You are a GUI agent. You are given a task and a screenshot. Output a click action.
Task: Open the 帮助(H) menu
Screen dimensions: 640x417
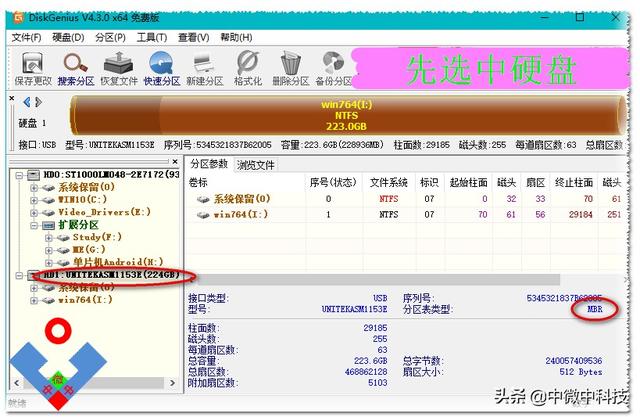[x=236, y=38]
